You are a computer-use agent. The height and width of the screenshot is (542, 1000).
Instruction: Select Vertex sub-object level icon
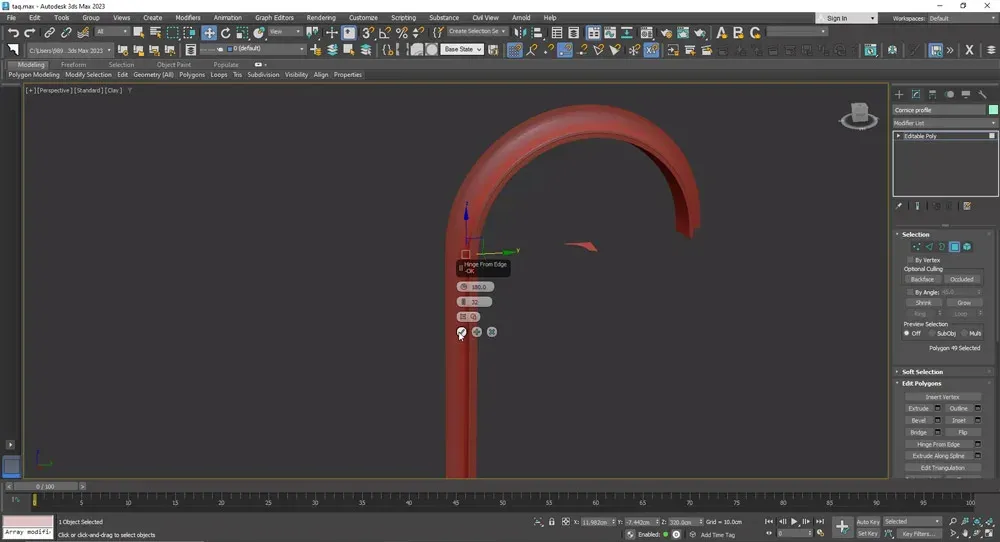916,247
